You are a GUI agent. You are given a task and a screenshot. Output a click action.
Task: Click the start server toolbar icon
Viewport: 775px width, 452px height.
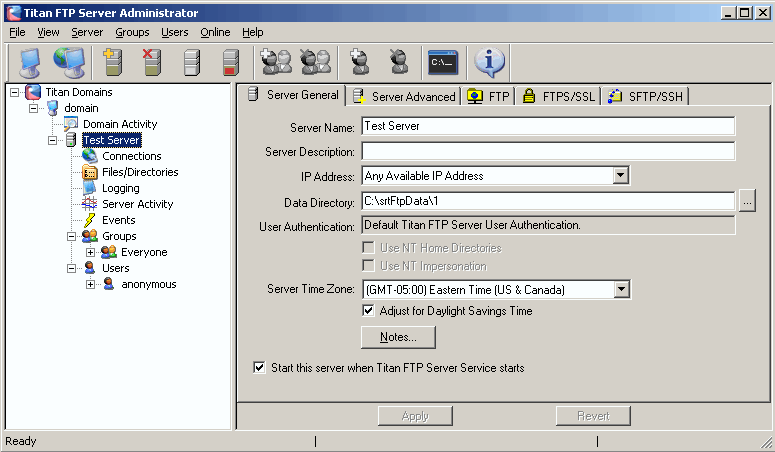point(192,62)
